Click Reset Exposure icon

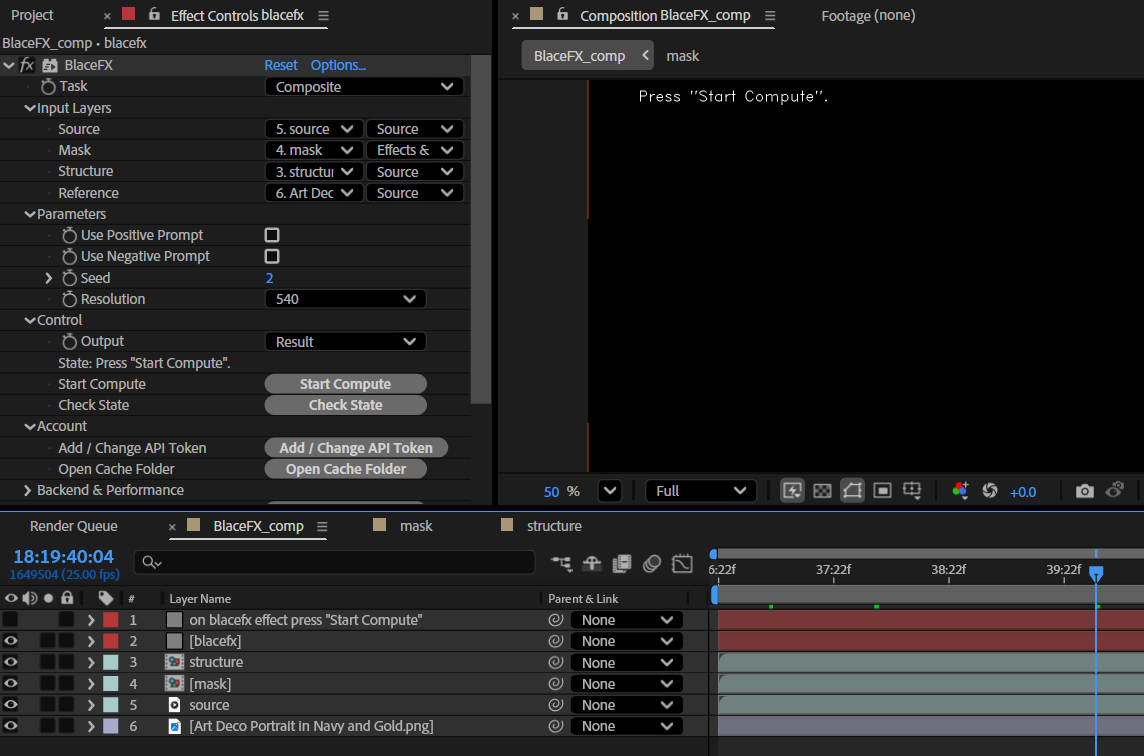(989, 491)
